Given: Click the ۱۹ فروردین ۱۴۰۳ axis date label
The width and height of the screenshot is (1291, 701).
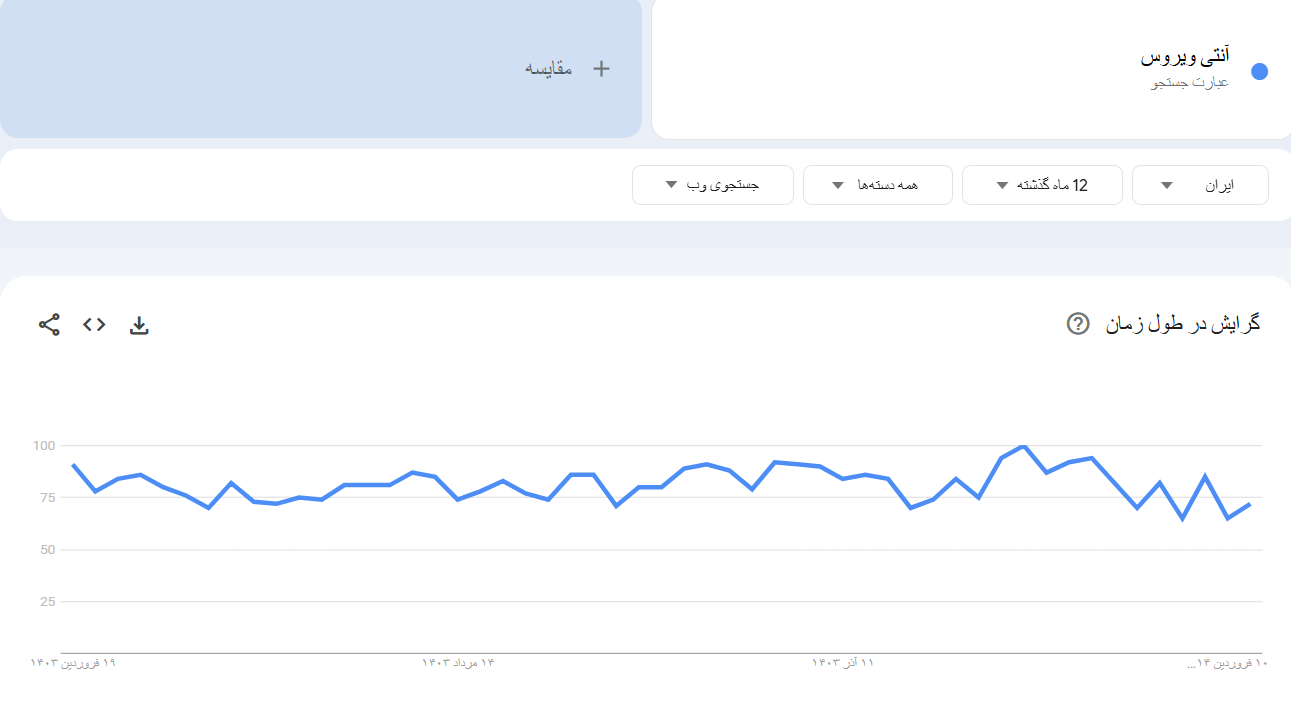Looking at the screenshot, I should (73, 663).
